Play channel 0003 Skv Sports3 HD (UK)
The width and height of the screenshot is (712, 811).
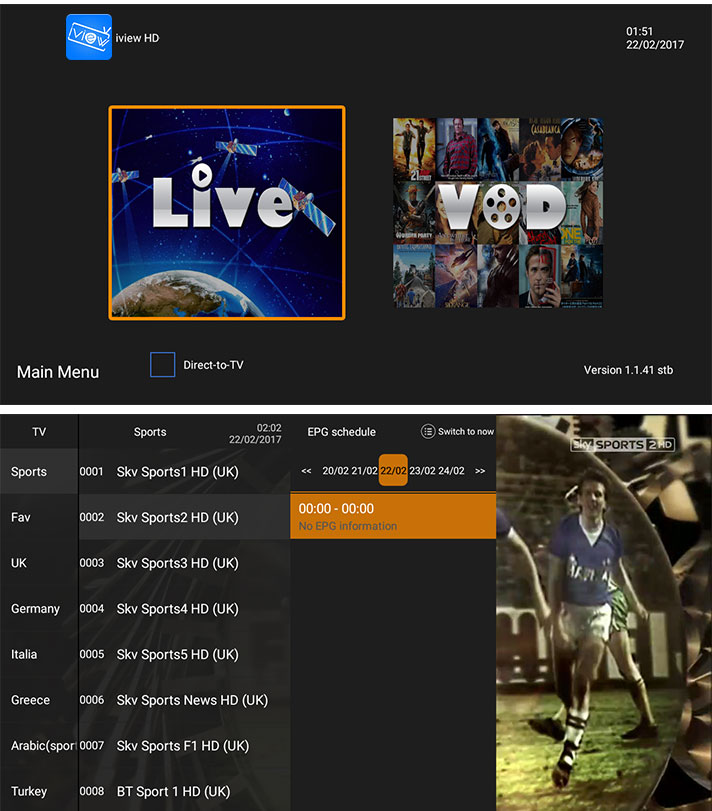[x=184, y=563]
